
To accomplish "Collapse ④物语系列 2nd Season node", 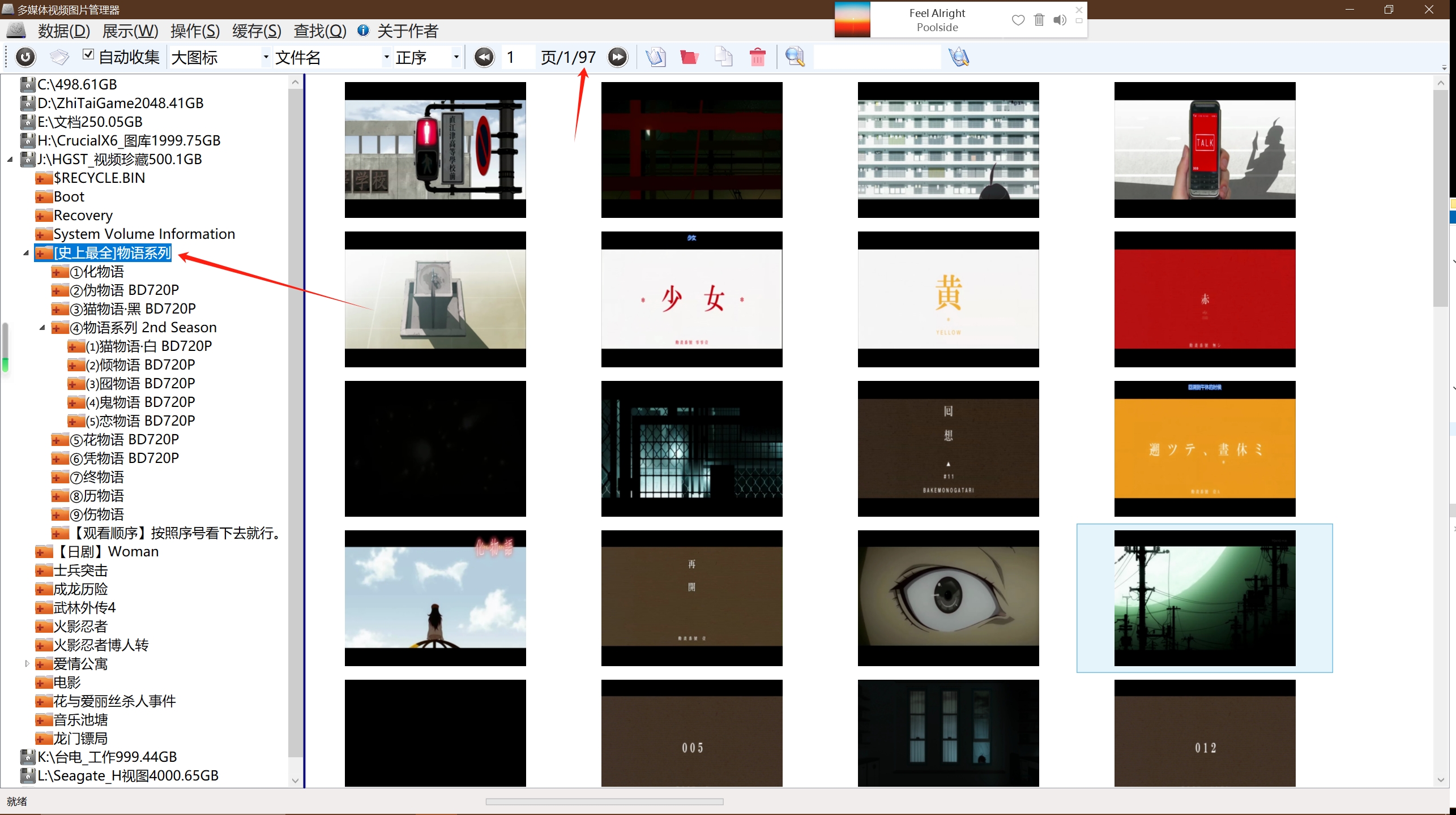I will pos(42,328).
